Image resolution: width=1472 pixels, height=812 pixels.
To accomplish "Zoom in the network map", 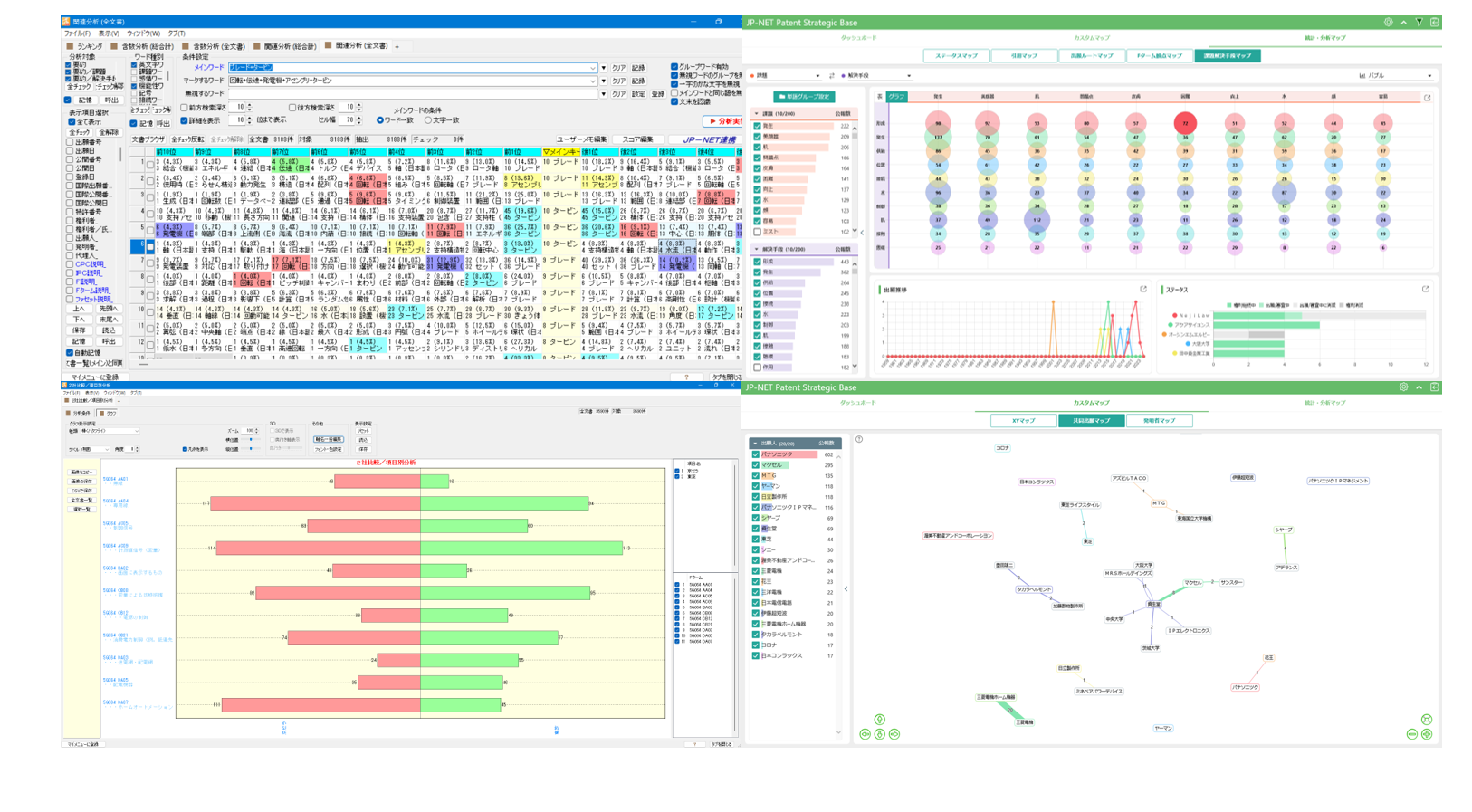I will coord(1427,734).
